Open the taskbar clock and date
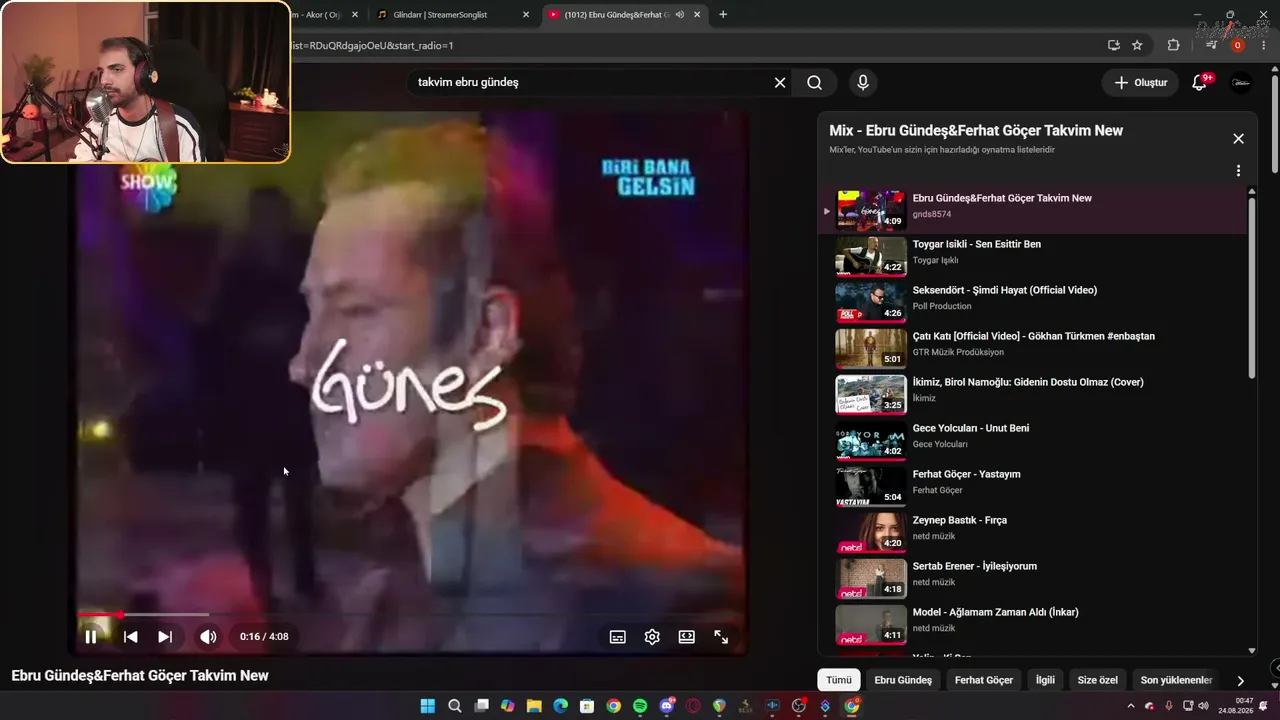 coord(1235,706)
